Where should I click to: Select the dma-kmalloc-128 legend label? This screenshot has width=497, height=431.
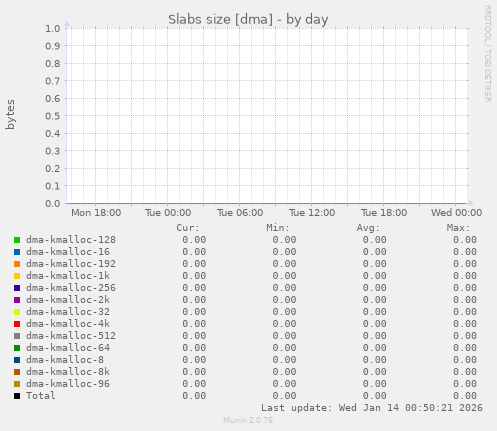(x=71, y=240)
